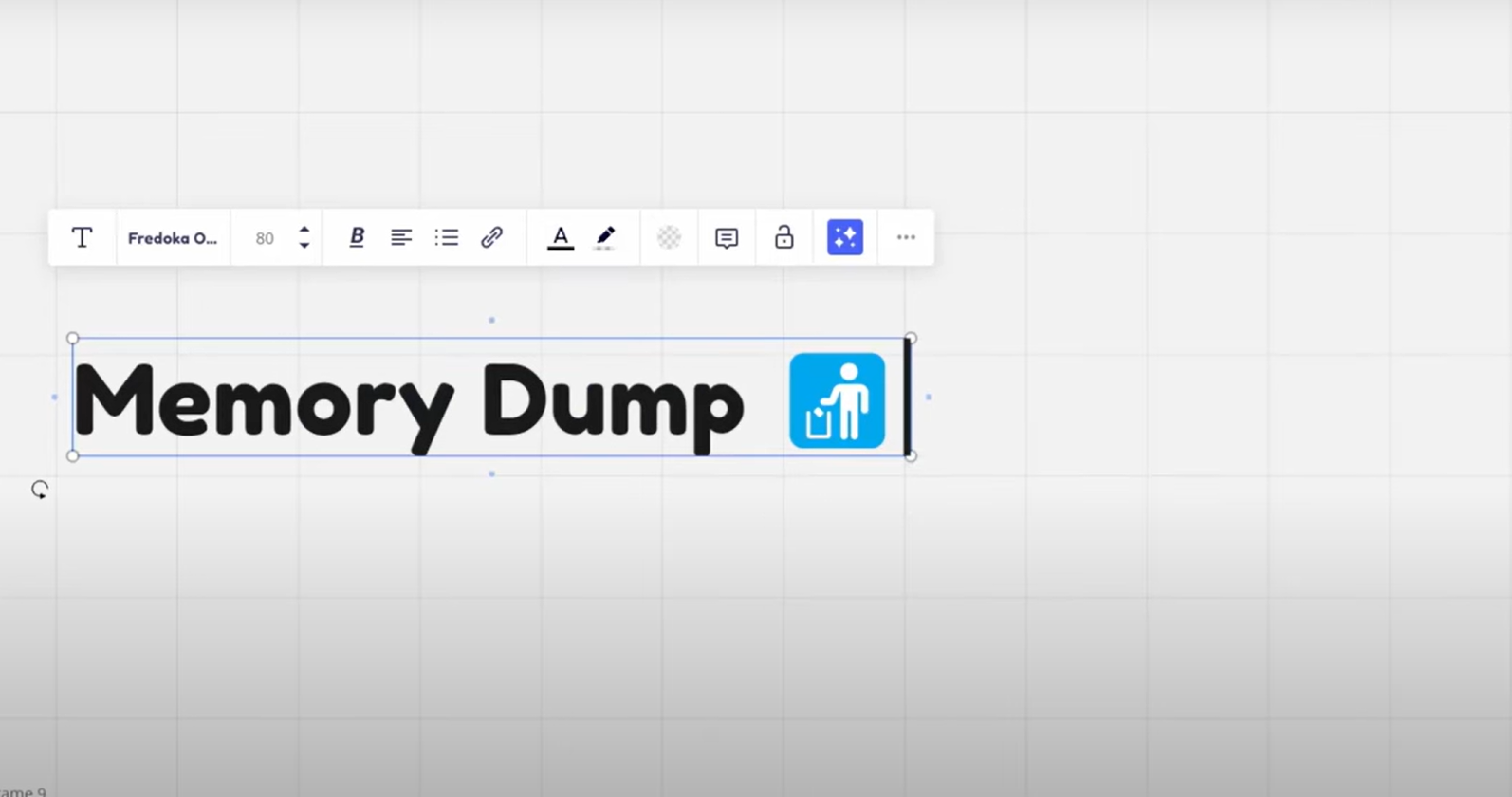The height and width of the screenshot is (797, 1512).
Task: Add a comment to the text
Action: [727, 237]
